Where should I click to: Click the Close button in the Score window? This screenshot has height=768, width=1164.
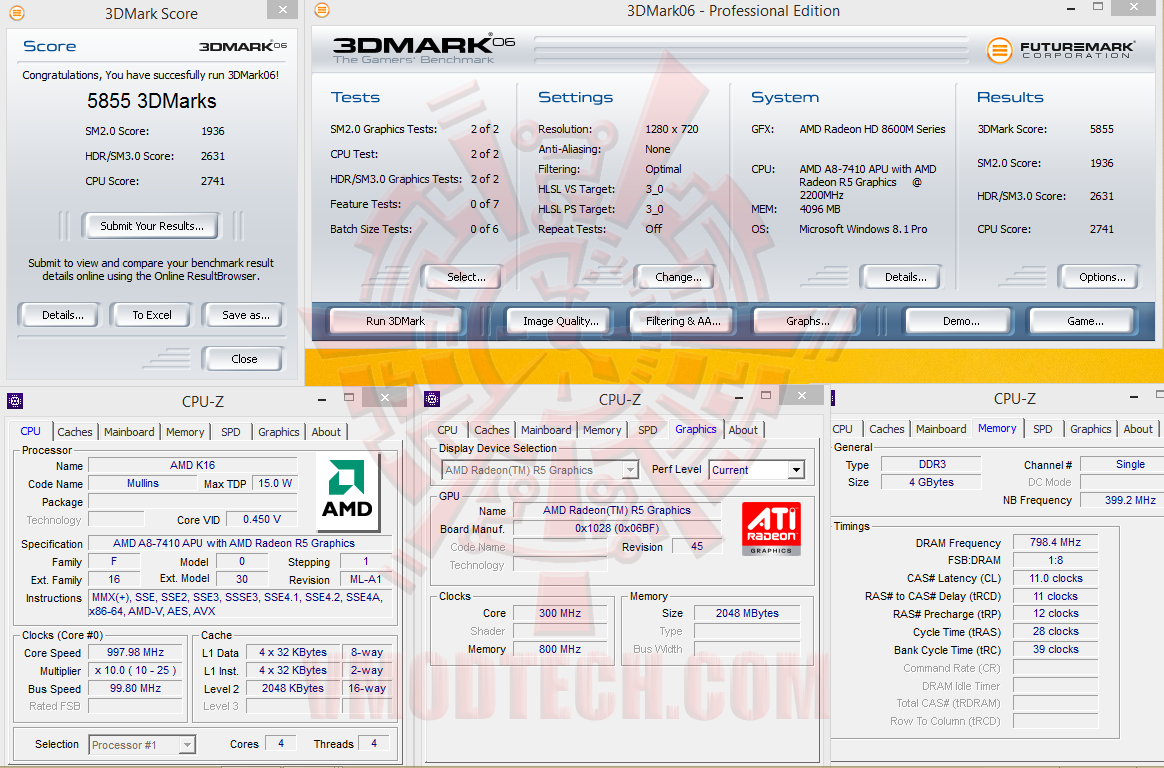[243, 359]
